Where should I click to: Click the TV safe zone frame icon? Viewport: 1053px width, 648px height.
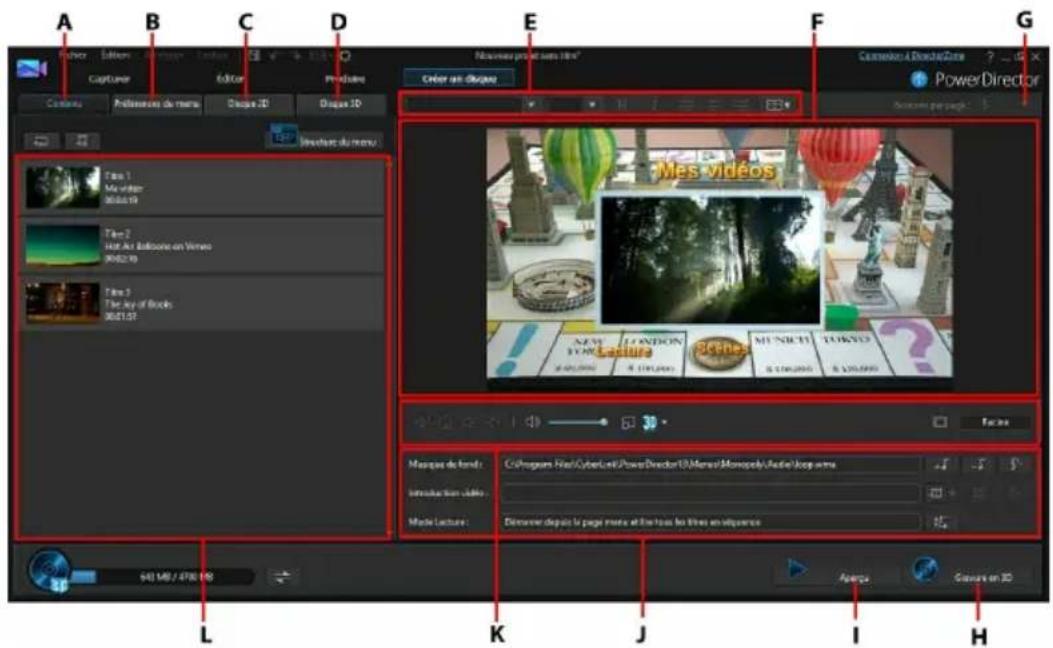(940, 422)
